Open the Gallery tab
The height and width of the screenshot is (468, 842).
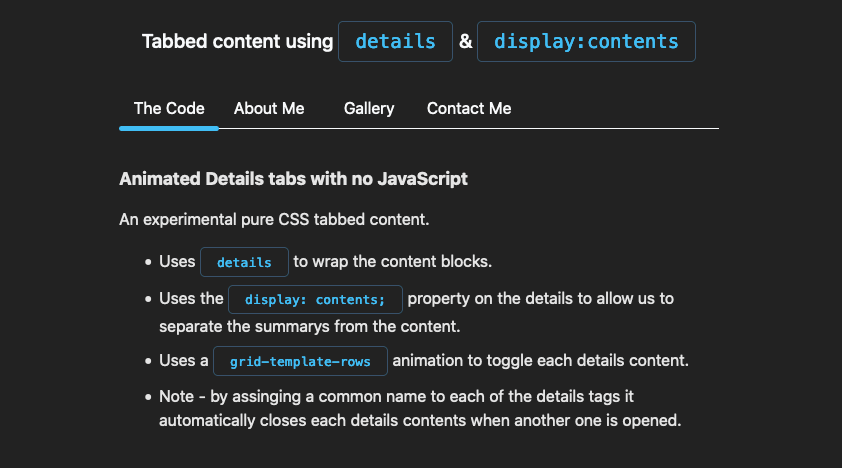pyautogui.click(x=369, y=109)
